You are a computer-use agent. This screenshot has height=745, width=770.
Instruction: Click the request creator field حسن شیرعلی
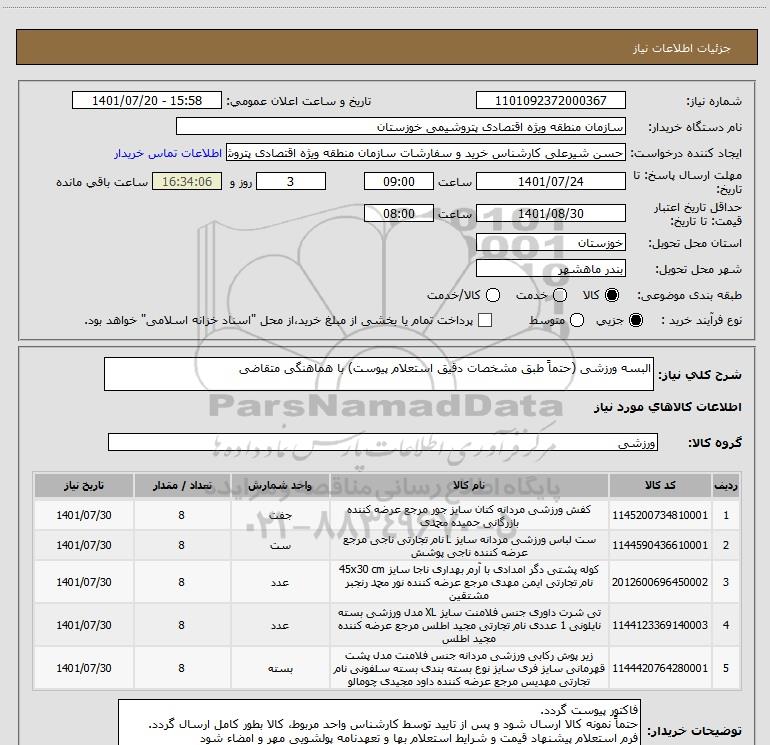coord(425,153)
